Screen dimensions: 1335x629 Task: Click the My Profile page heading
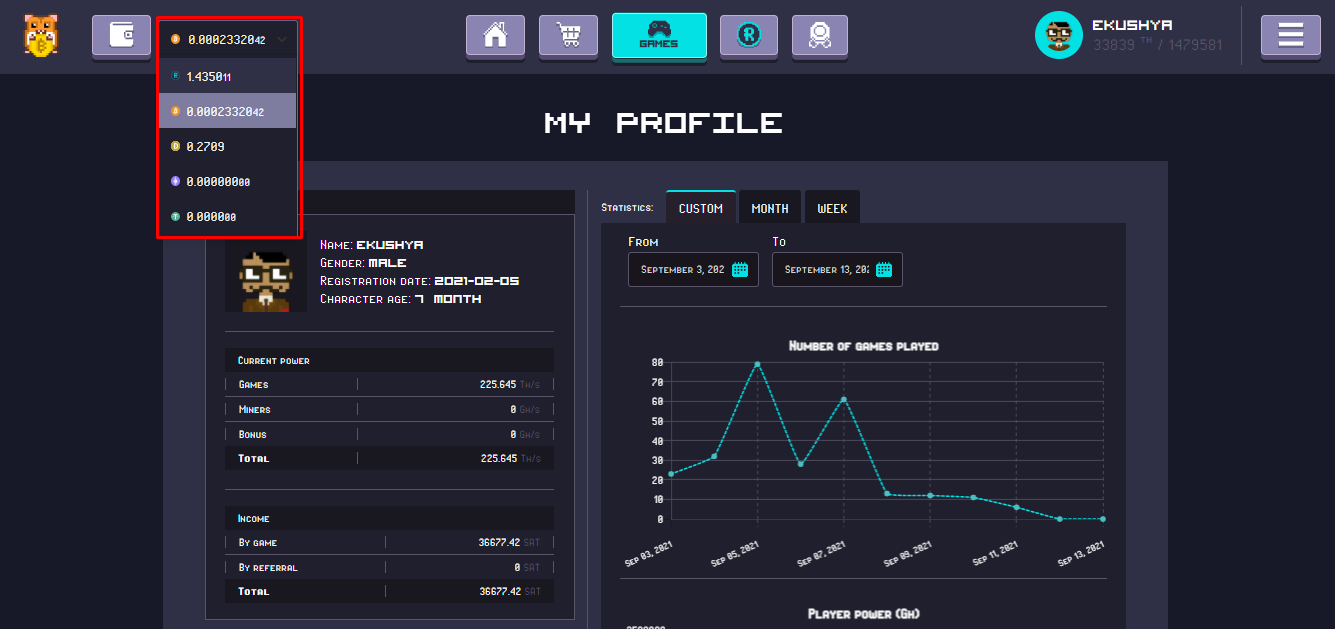point(664,123)
